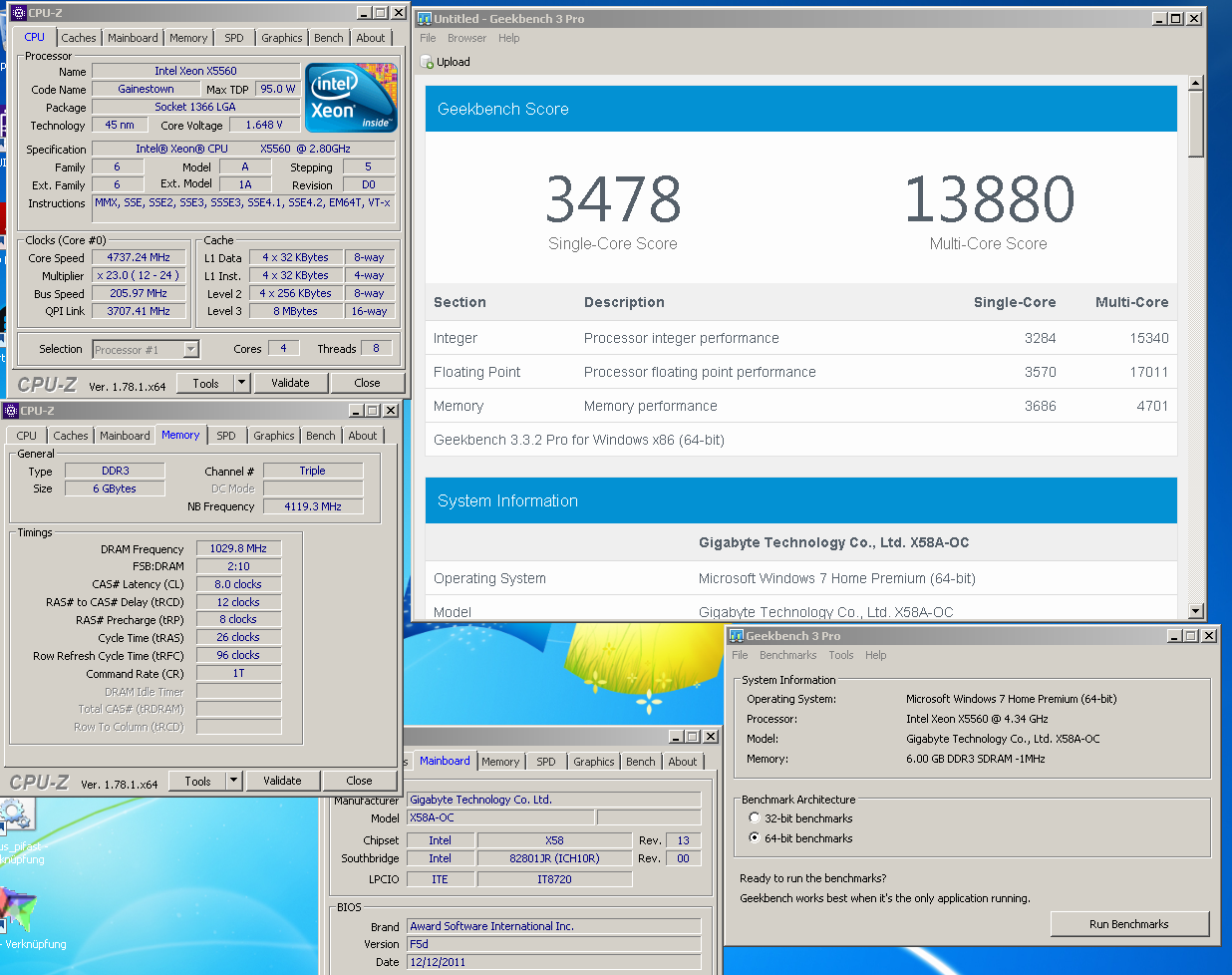Click Close button in top CPU-Z window

point(367,383)
